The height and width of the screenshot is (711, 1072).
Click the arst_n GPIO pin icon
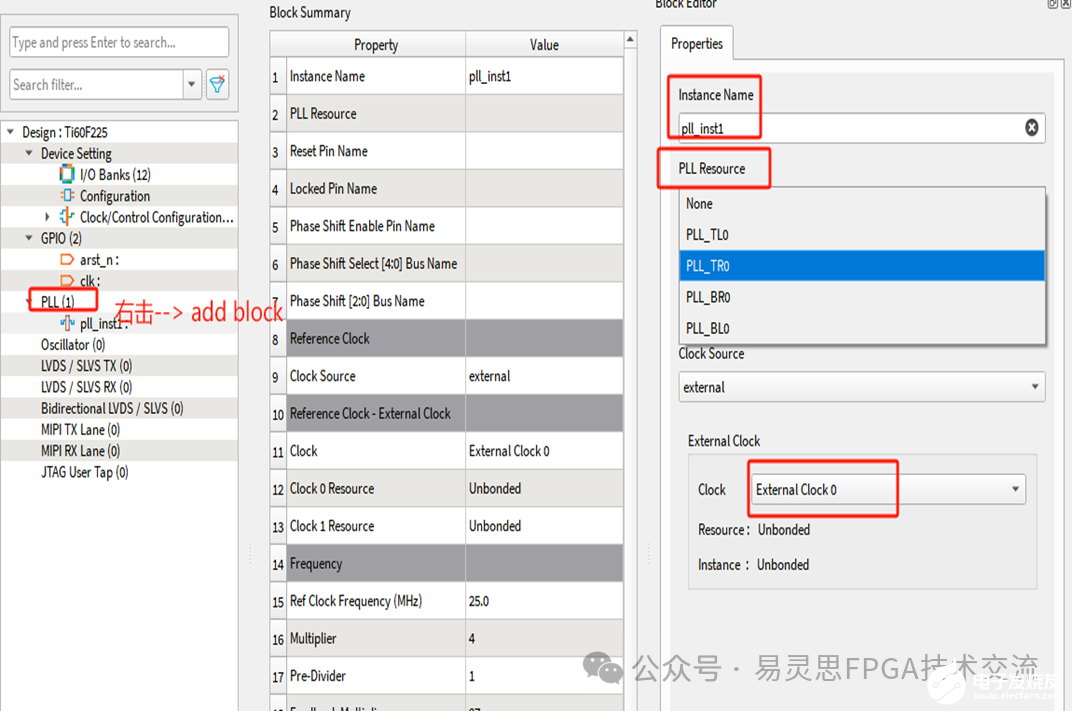[67, 260]
